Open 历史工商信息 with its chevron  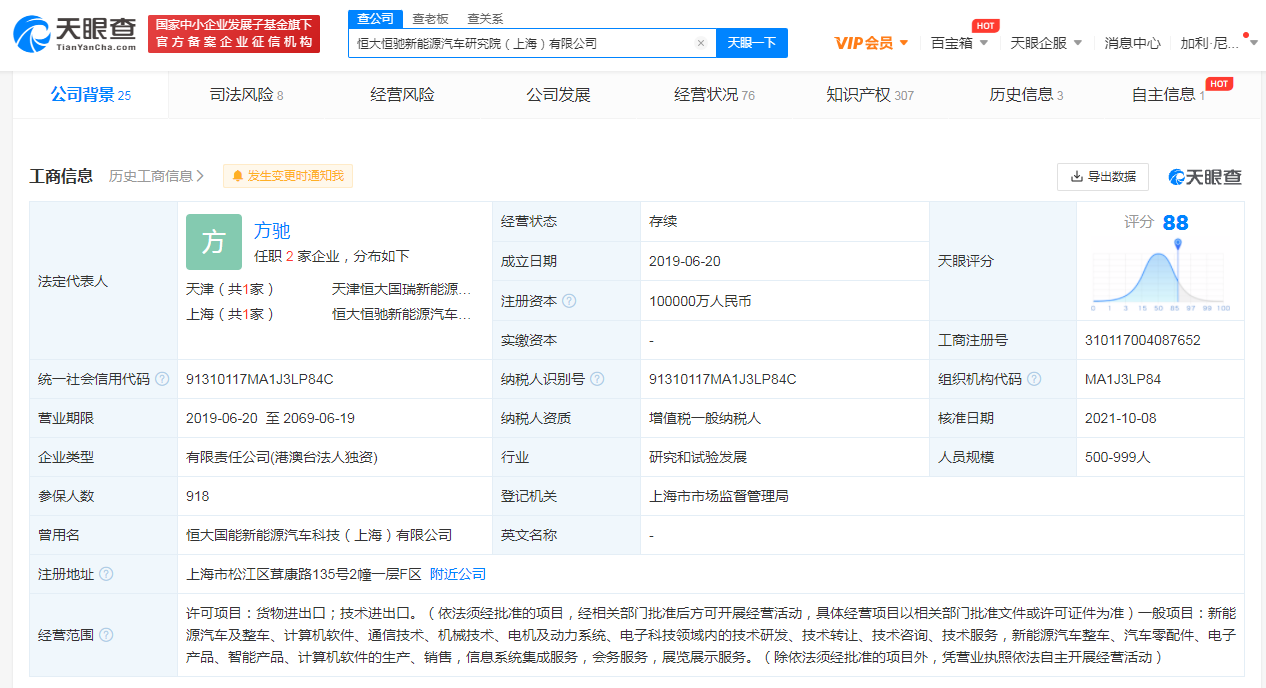[157, 176]
